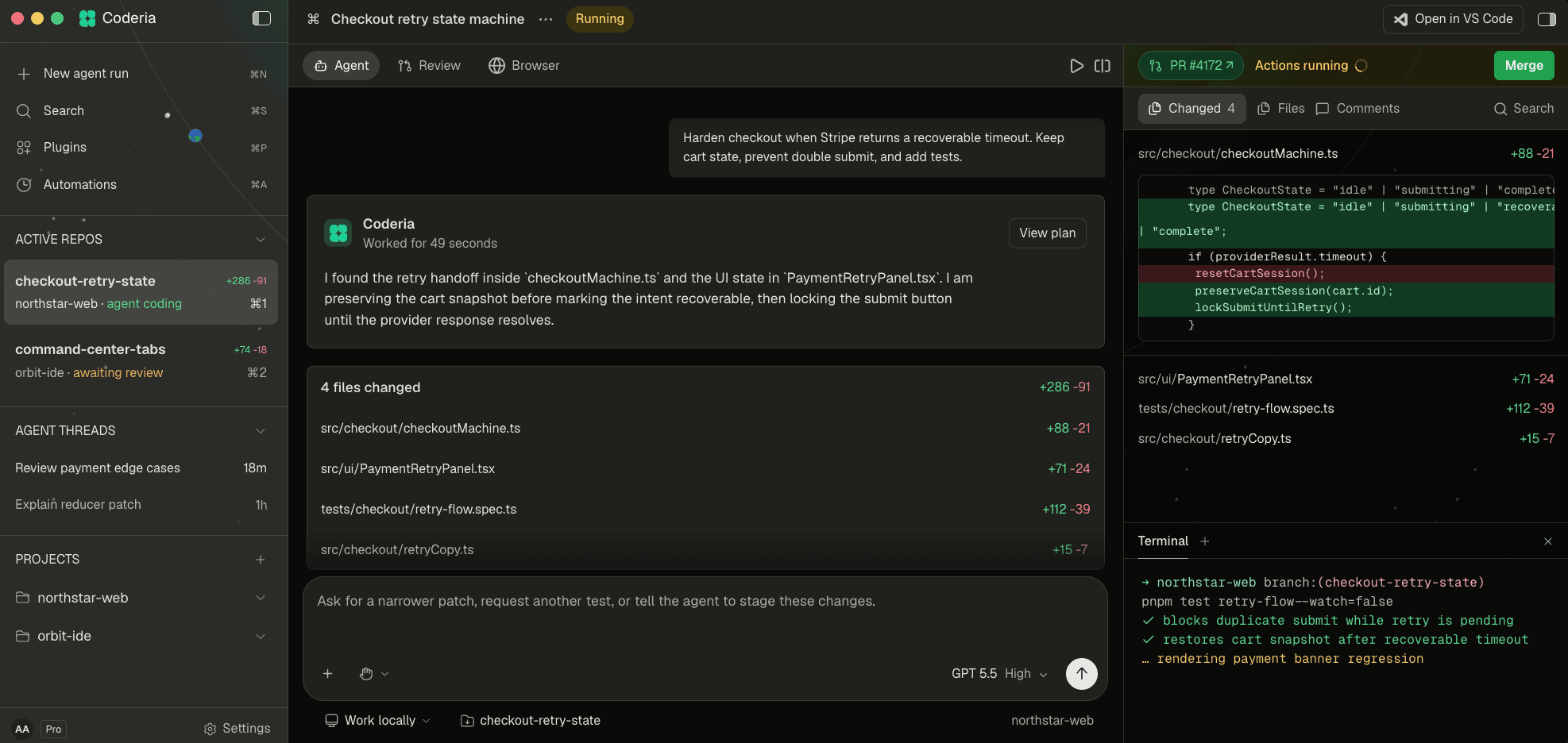Click the search icon in changes panel
This screenshot has width=1568, height=743.
1500,109
